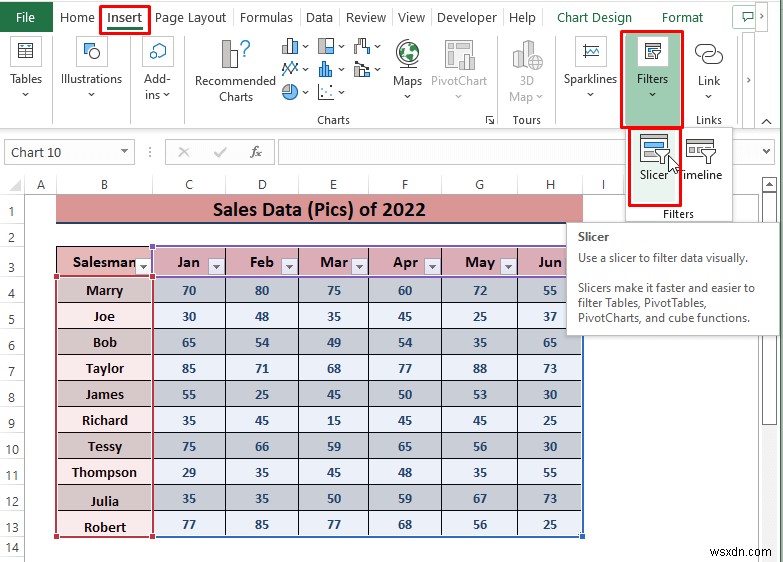
Task: Click the select-all corner of the sheet
Action: 15,185
